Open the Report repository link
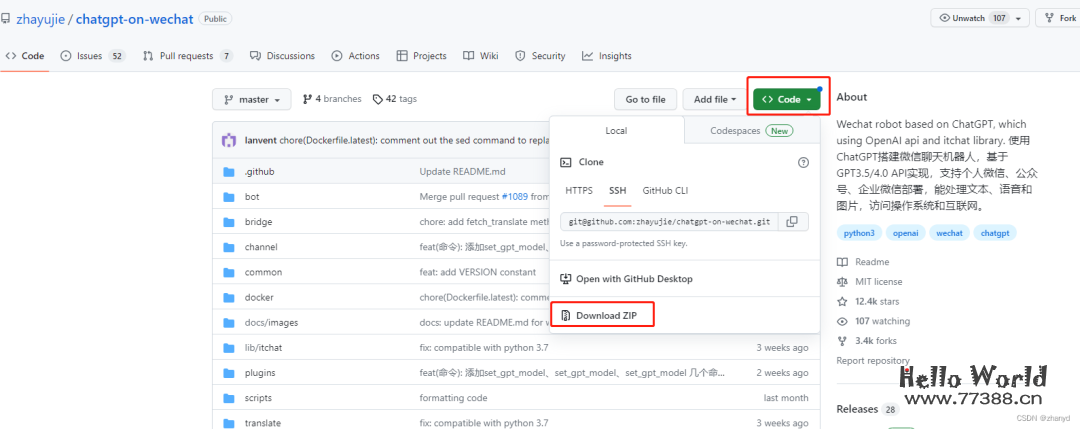 [x=873, y=361]
